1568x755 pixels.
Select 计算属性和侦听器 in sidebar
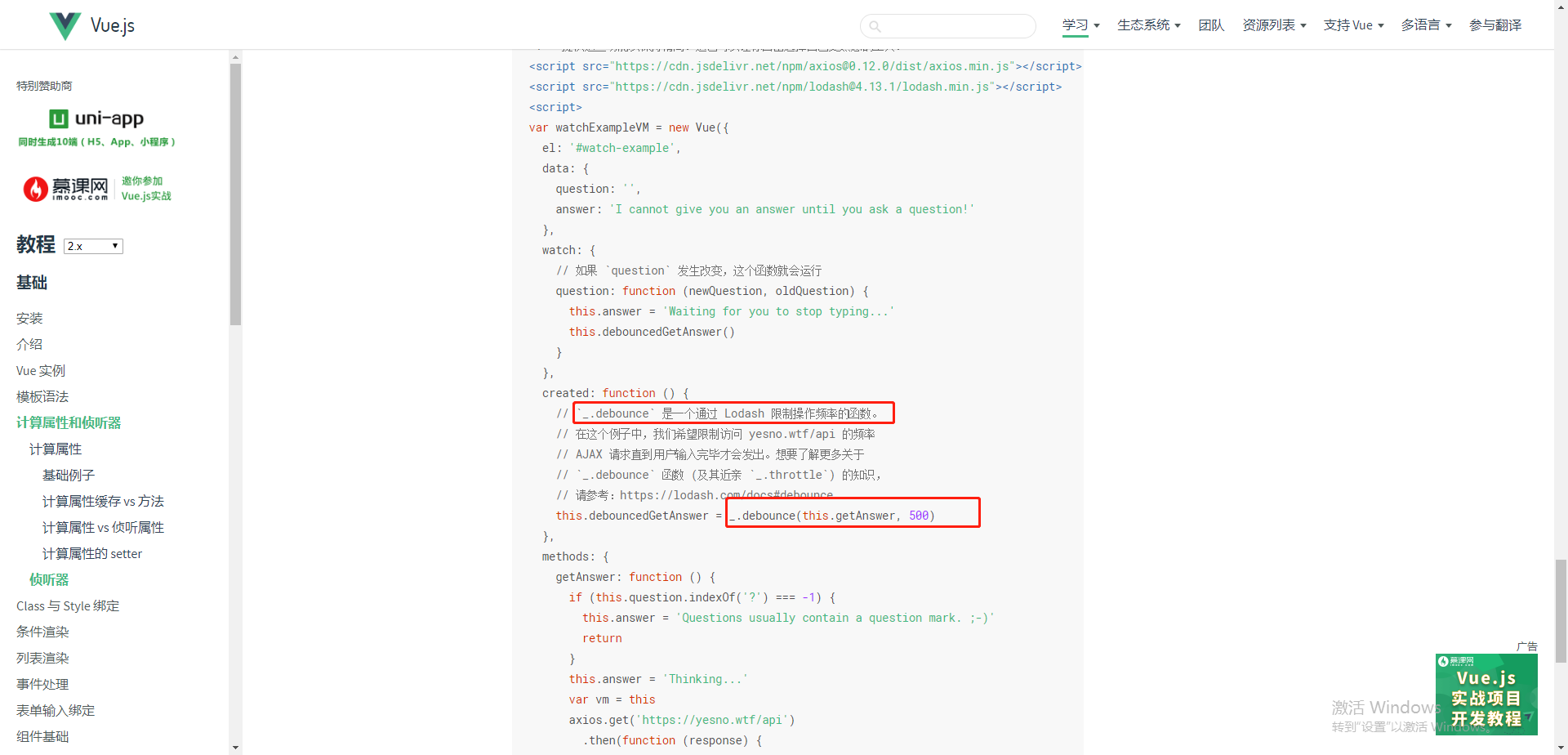(x=69, y=423)
